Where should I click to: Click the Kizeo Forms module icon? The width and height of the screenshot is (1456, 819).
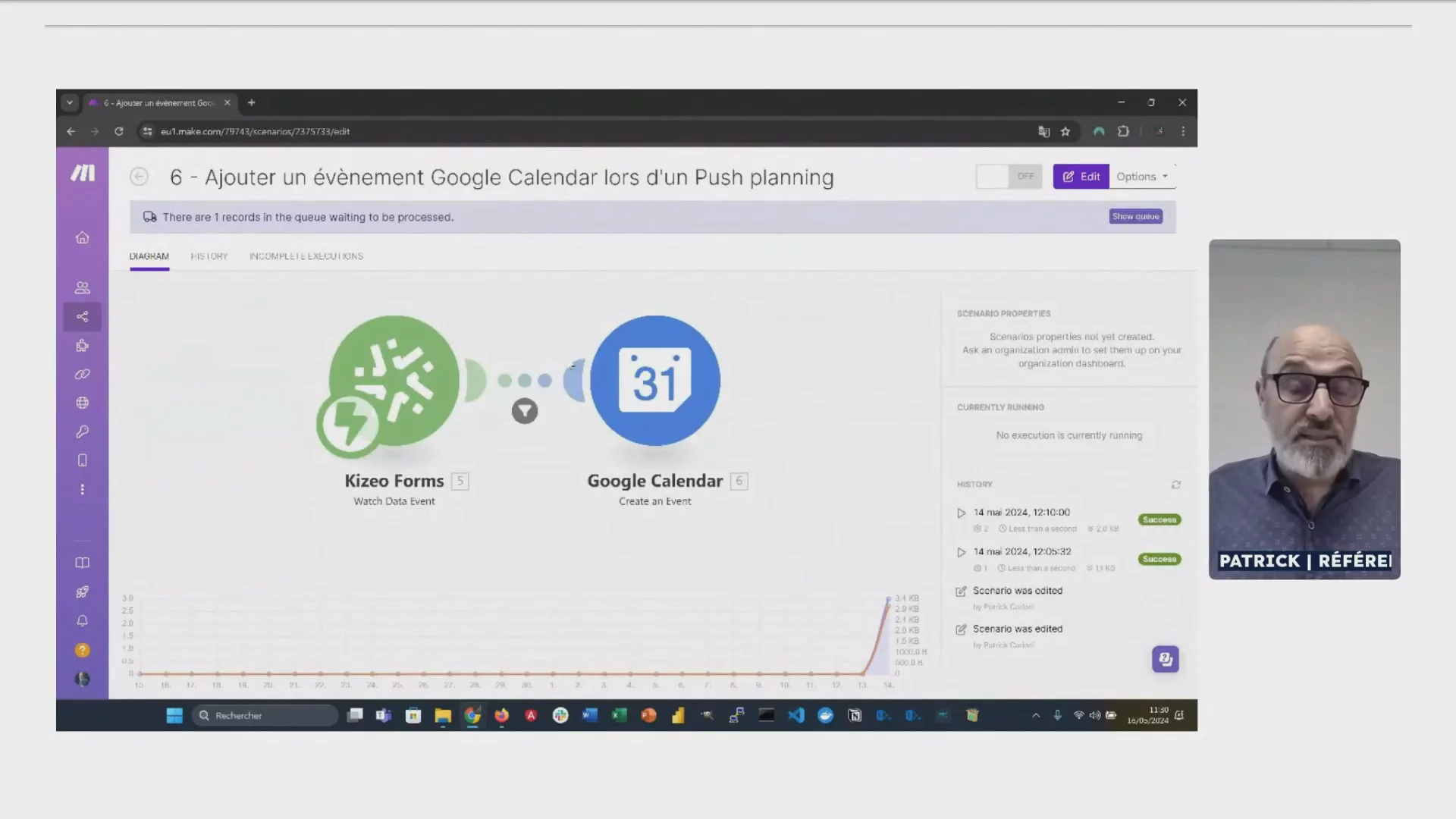pyautogui.click(x=394, y=380)
